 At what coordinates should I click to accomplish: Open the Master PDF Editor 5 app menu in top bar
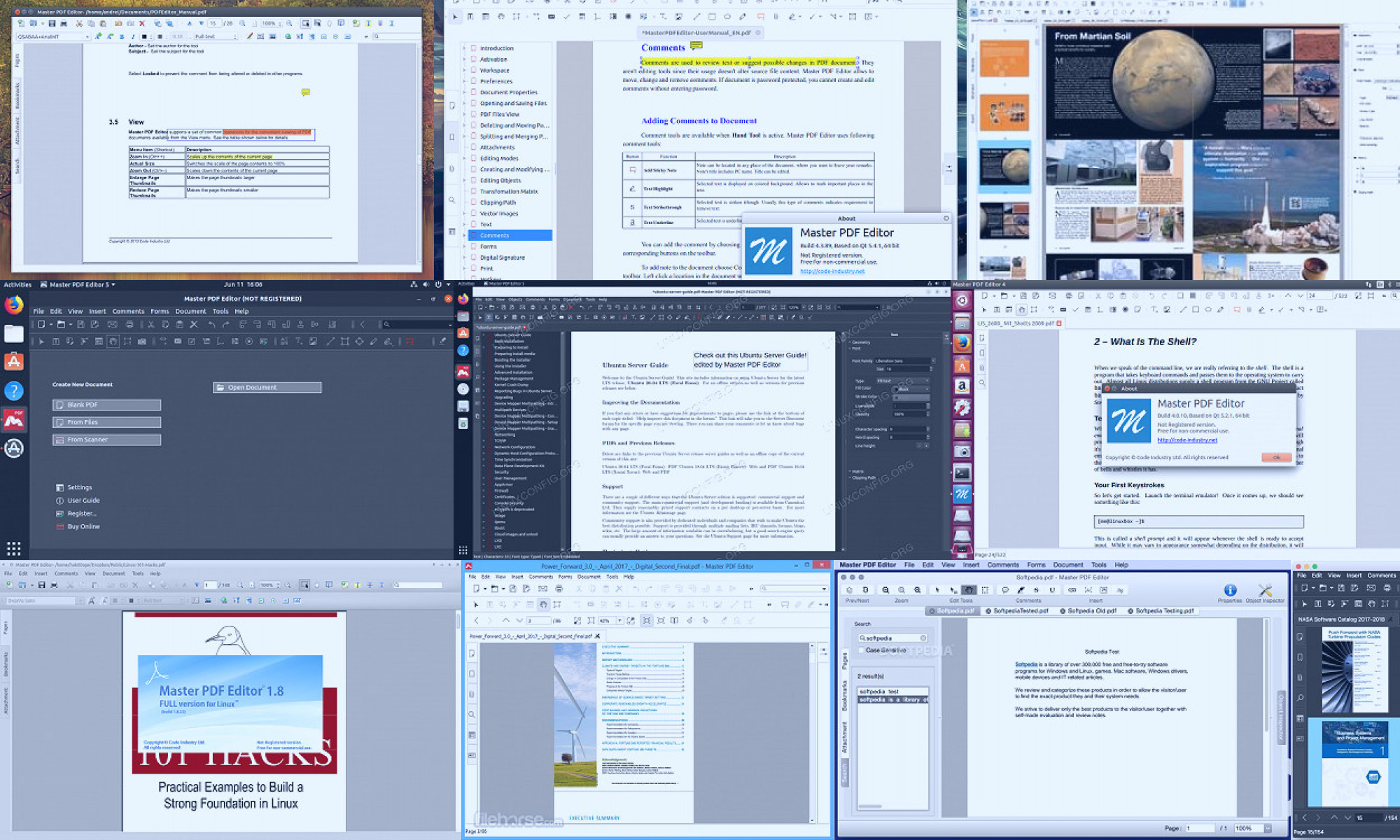[x=78, y=284]
